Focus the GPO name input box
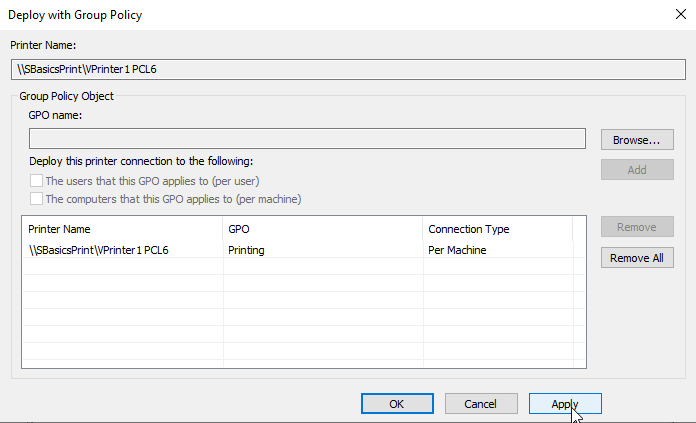The image size is (696, 423). coord(307,139)
